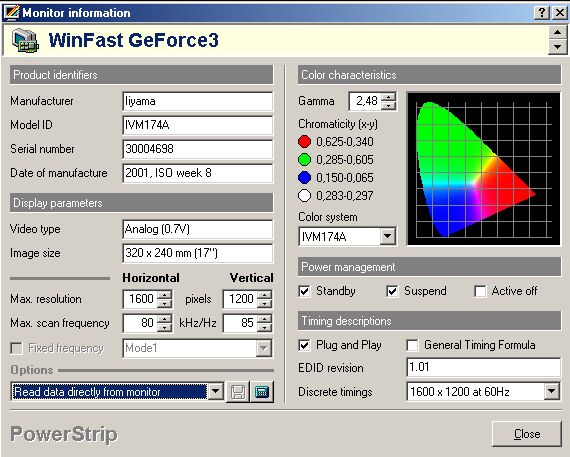Toggle the Standby checkbox
The width and height of the screenshot is (570, 457).
tap(304, 291)
